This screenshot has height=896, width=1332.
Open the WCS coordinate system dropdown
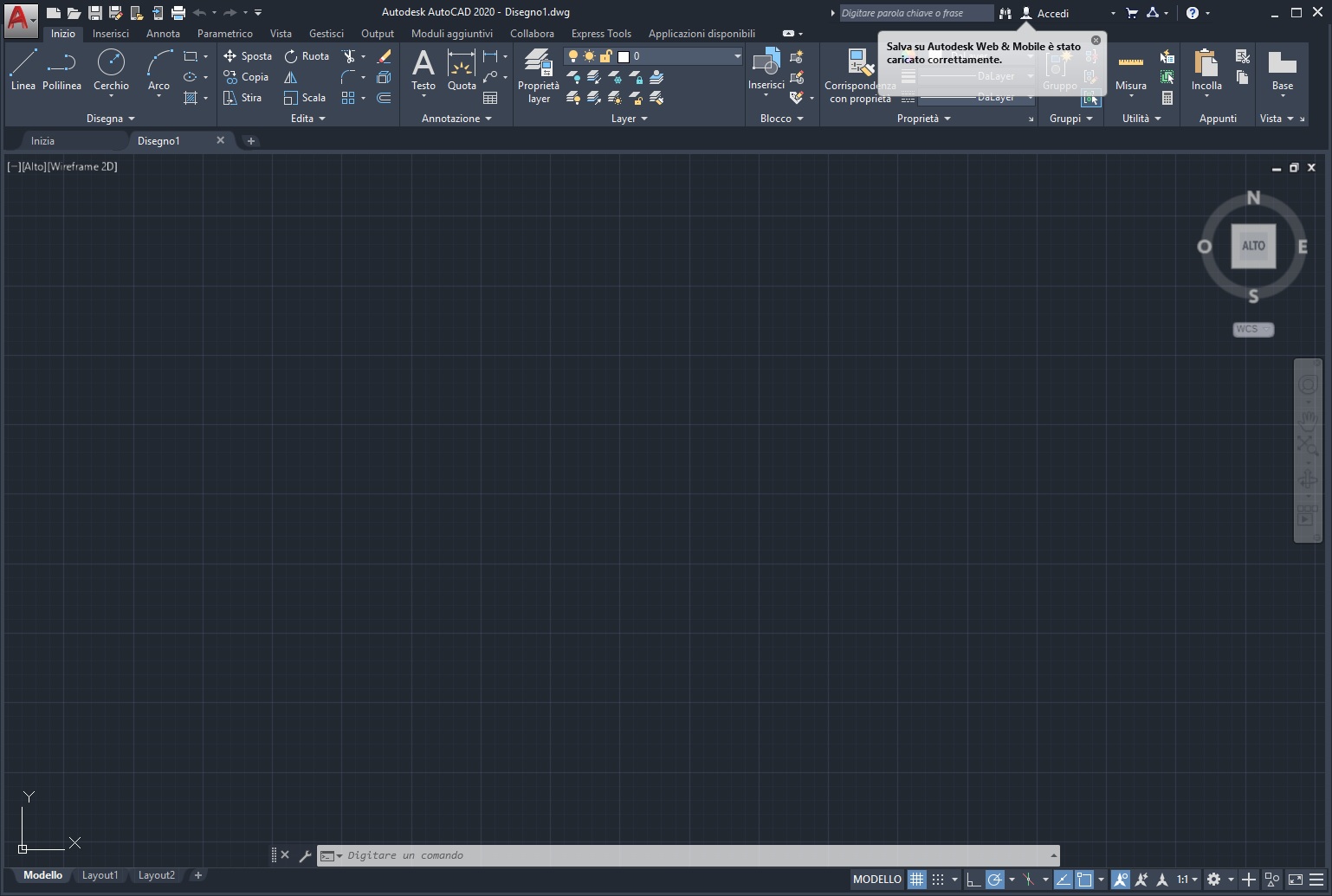(1253, 329)
